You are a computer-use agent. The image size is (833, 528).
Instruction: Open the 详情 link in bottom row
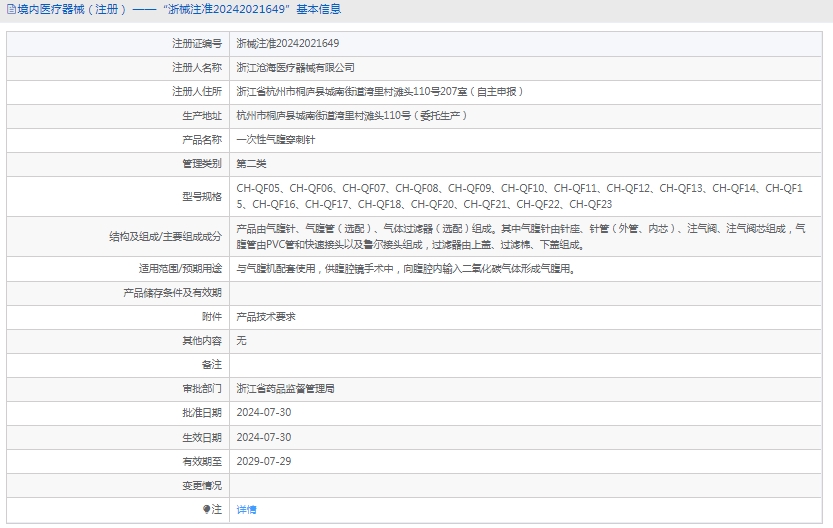(x=246, y=509)
